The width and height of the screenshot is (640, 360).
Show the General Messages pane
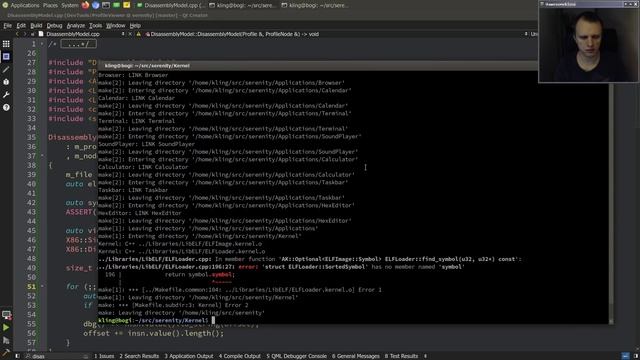(356, 356)
